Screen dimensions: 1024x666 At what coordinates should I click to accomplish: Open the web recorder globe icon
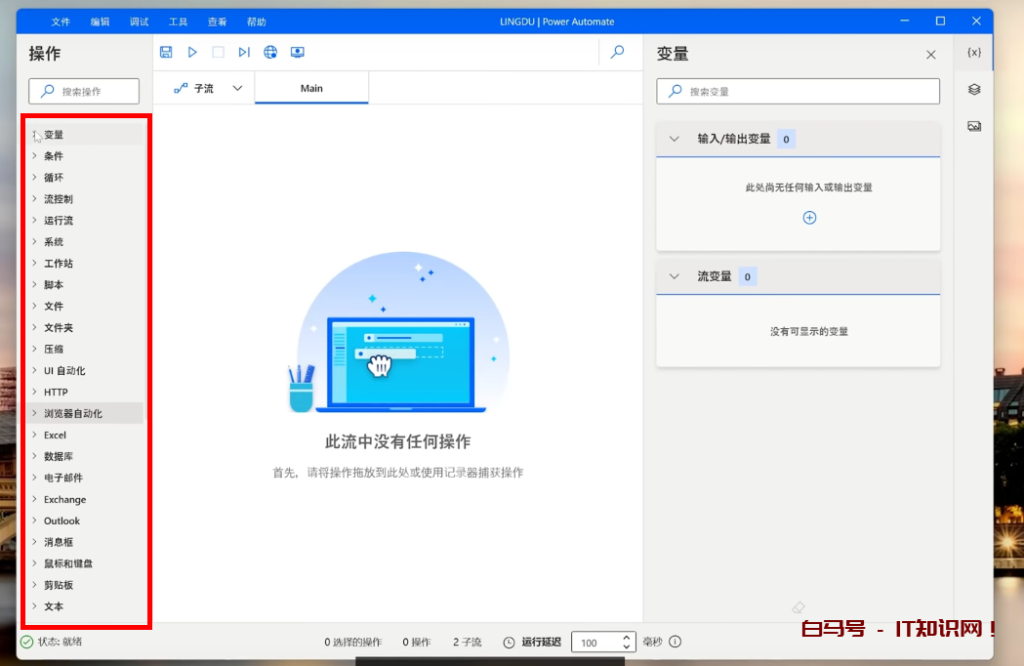[x=270, y=52]
